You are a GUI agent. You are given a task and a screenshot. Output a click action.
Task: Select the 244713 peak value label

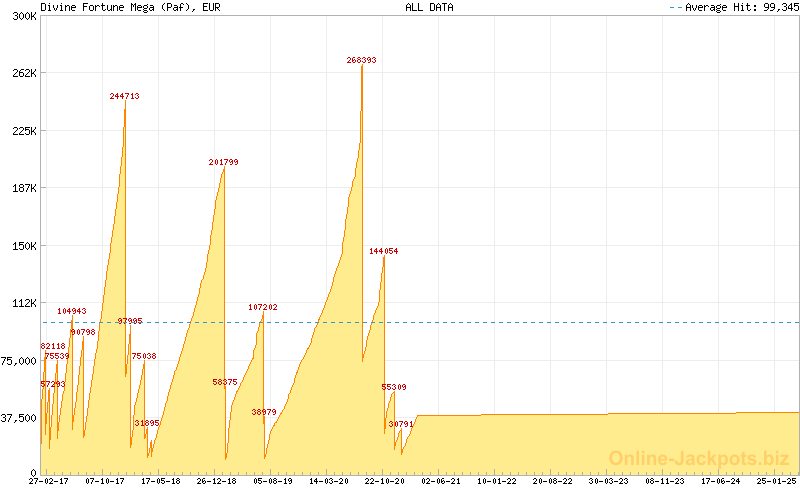click(x=124, y=96)
